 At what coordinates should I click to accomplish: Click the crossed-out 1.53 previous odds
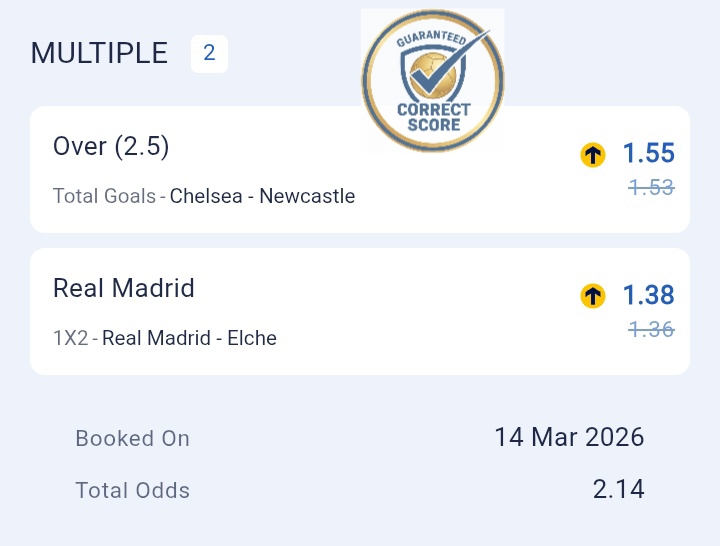coord(651,186)
